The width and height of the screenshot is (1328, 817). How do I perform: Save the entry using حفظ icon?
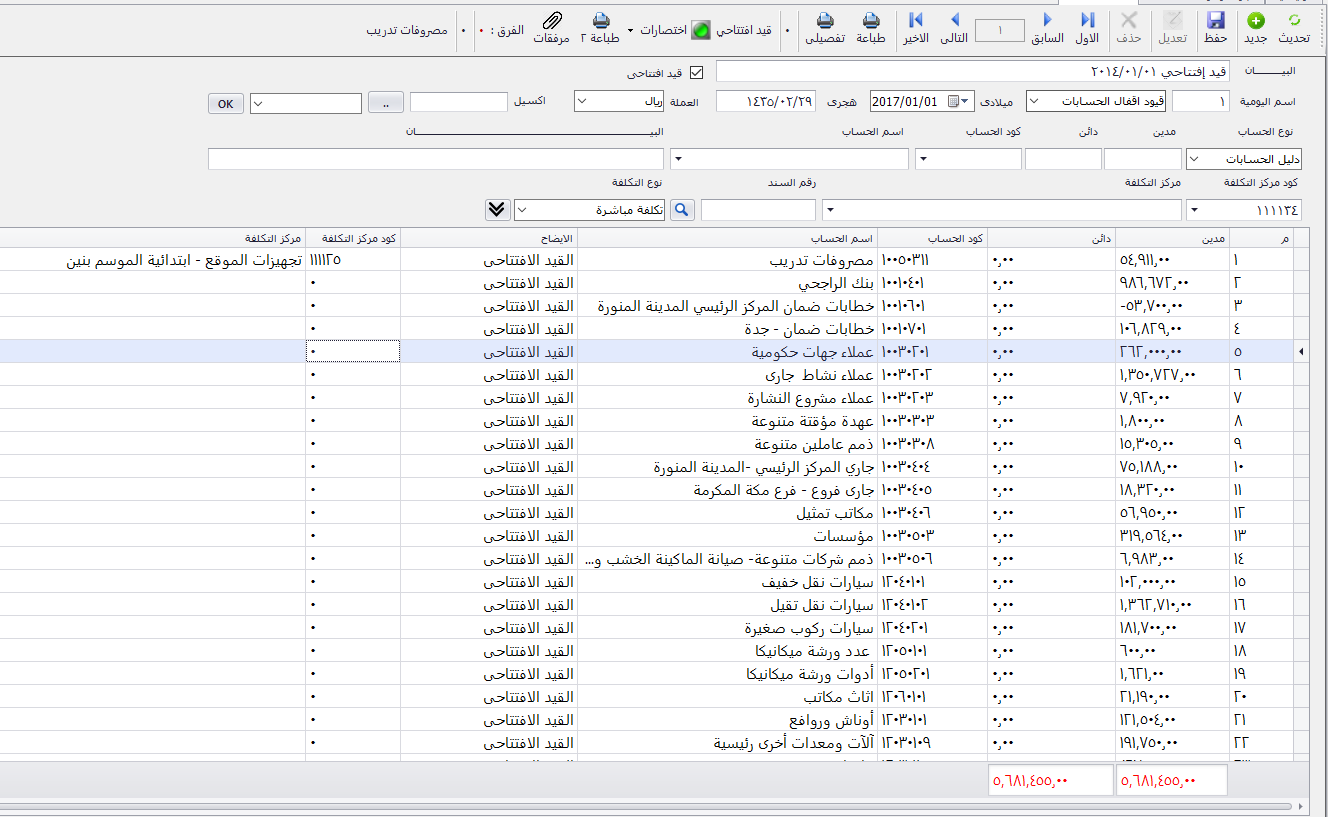pos(1216,21)
